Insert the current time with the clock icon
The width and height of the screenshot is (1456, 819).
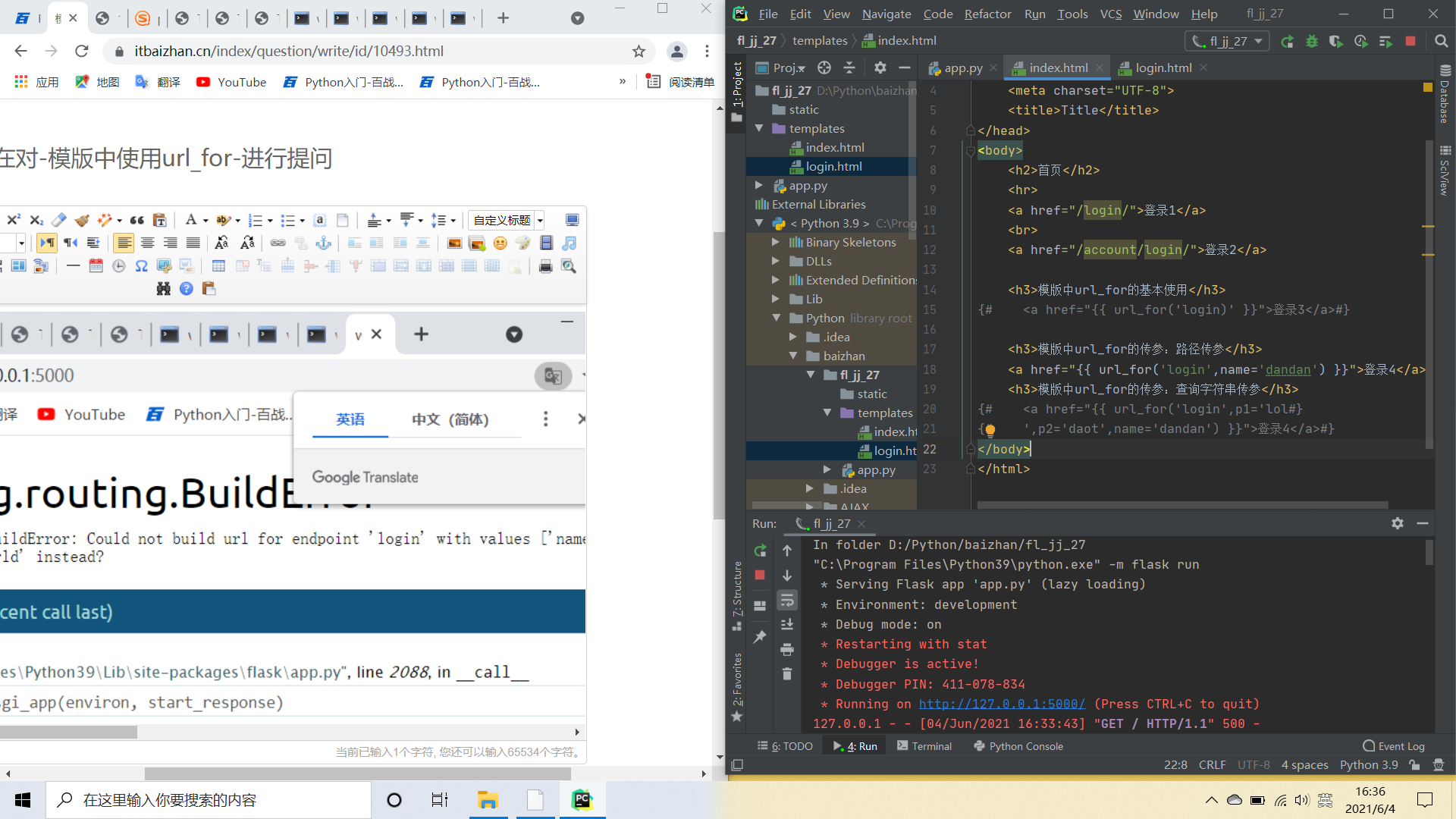click(x=119, y=266)
